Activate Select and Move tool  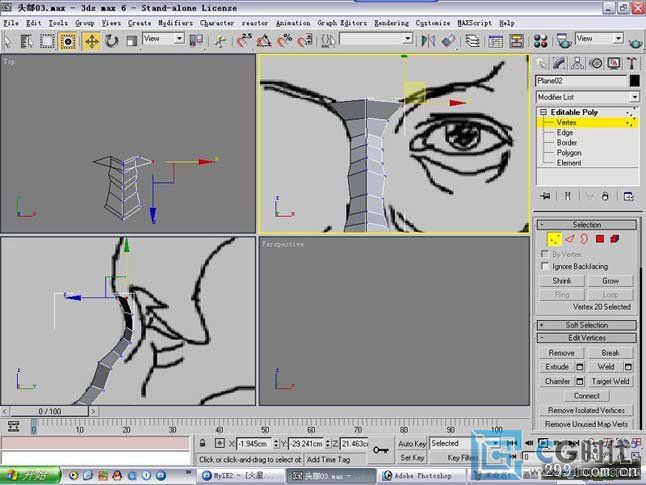[x=91, y=41]
